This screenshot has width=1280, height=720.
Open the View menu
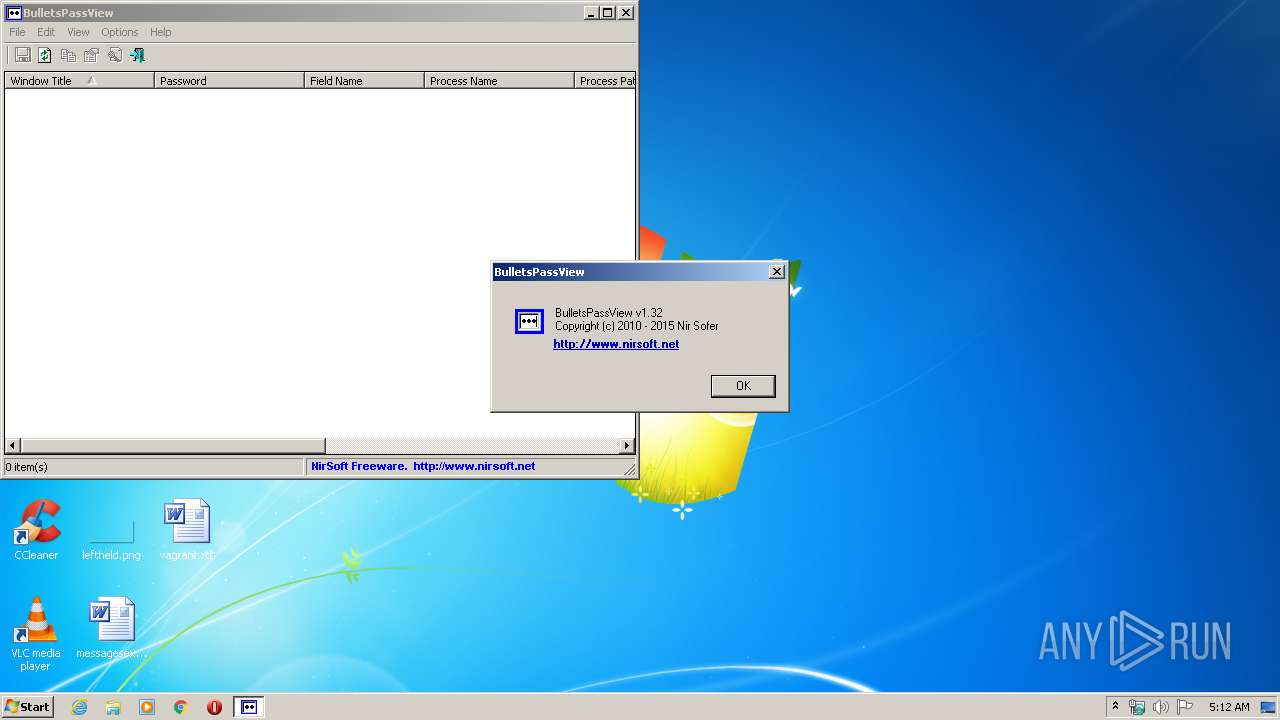click(78, 32)
